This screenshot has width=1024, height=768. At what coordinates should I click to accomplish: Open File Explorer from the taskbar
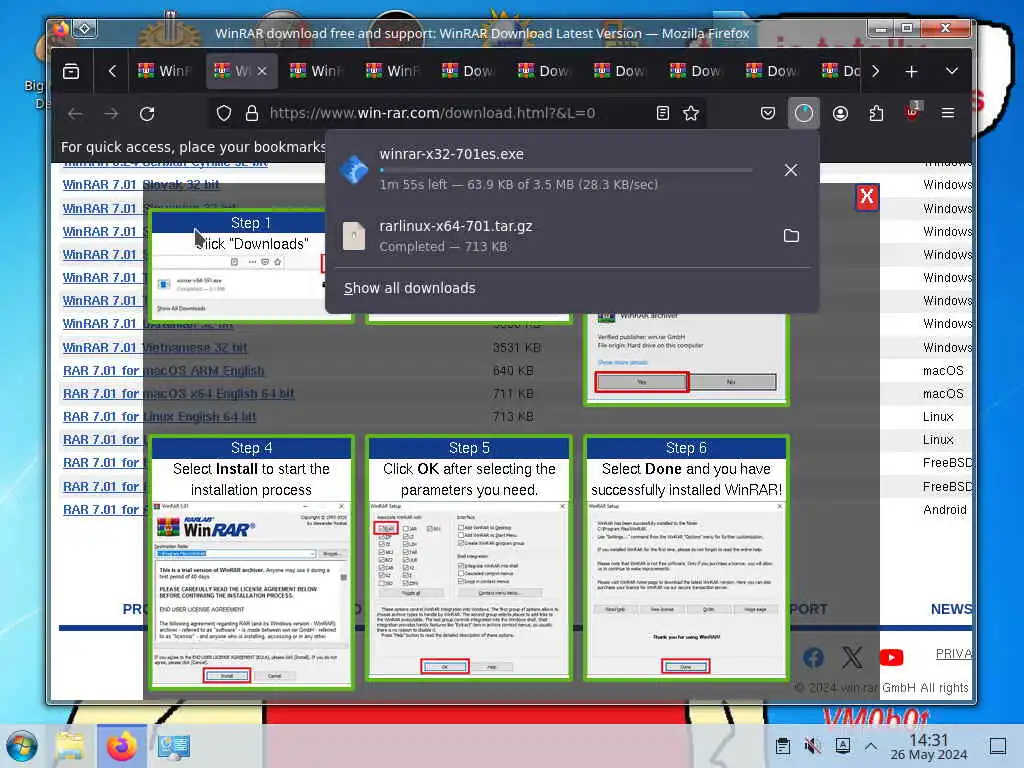pos(70,746)
